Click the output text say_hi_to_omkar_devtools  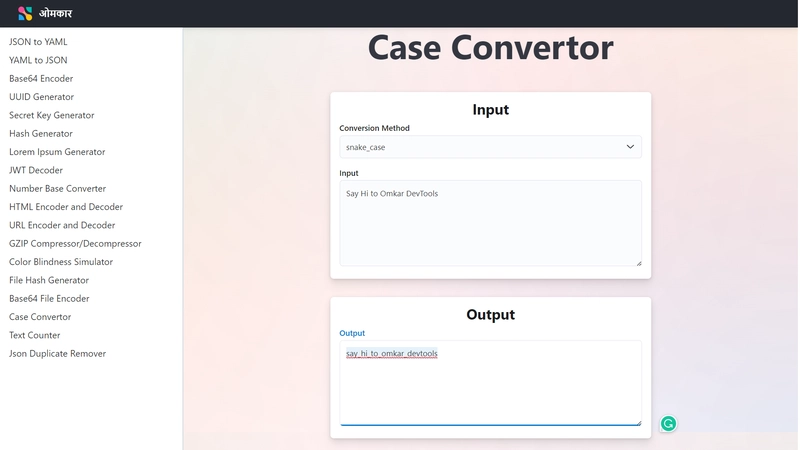[x=392, y=354]
